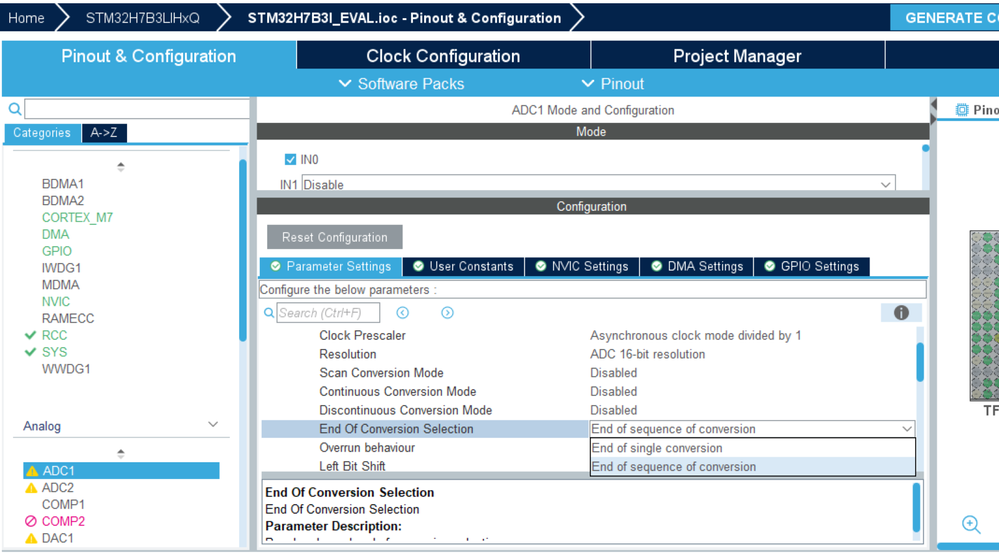The height and width of the screenshot is (557, 999).
Task: Select ADC2 in the Analog list
Action: (58, 488)
